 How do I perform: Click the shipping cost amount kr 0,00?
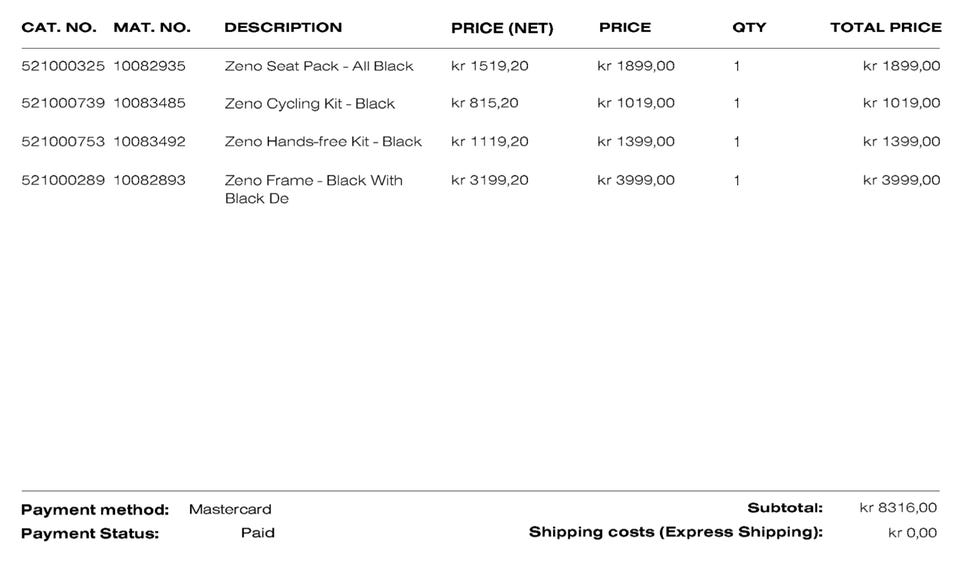click(x=912, y=532)
